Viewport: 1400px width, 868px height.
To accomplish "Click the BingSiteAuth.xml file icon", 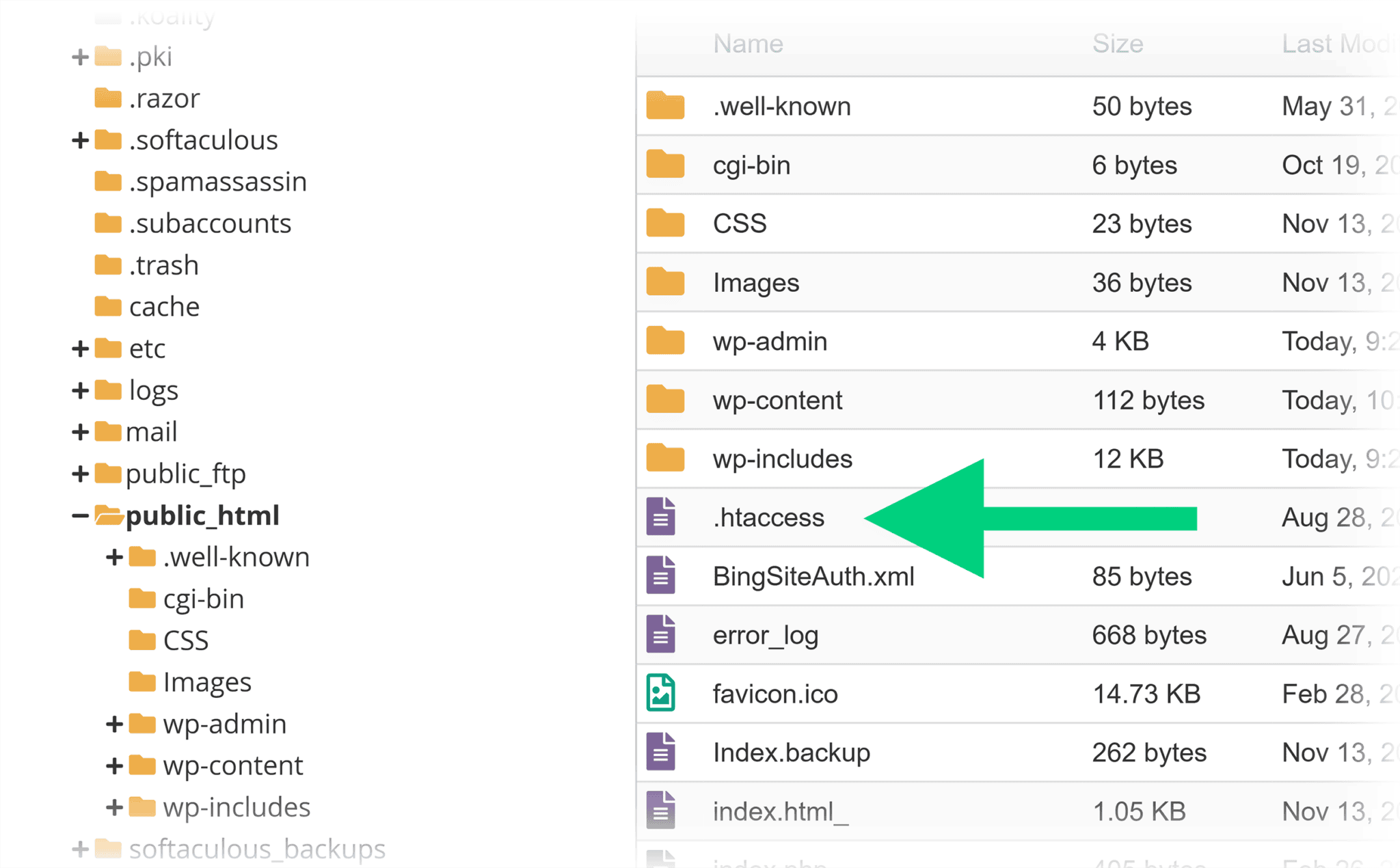I will (660, 575).
